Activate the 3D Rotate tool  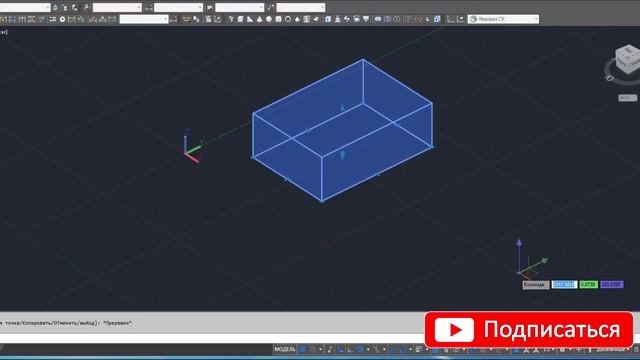click(418, 19)
